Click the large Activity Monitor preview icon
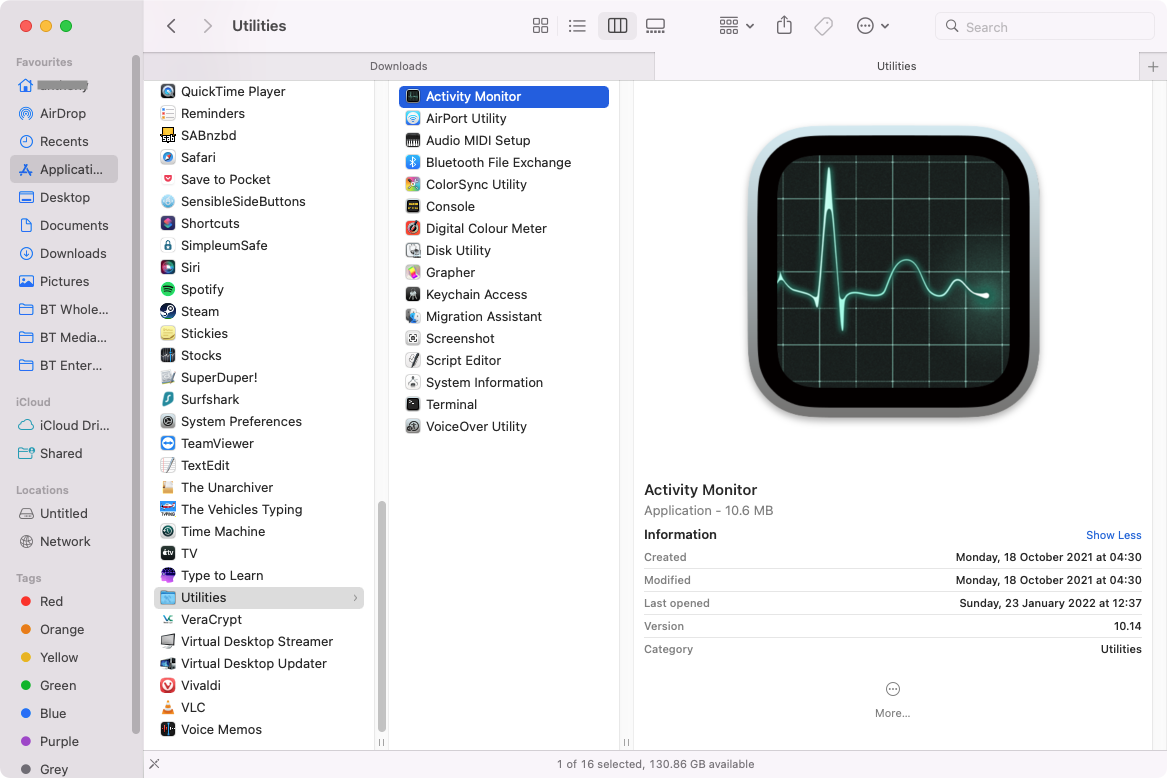The image size is (1167, 778). [x=893, y=272]
